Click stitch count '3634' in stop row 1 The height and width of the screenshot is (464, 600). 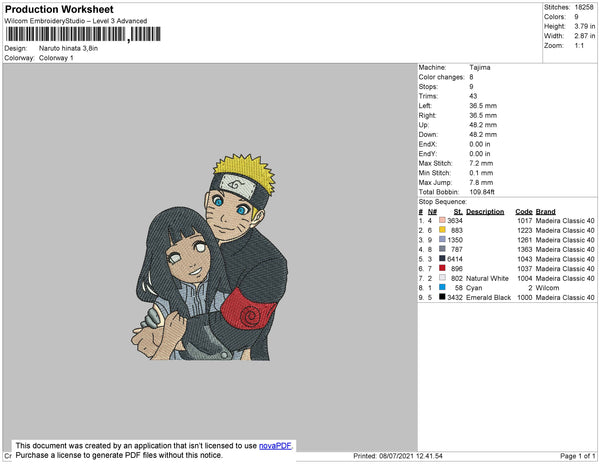[455, 221]
